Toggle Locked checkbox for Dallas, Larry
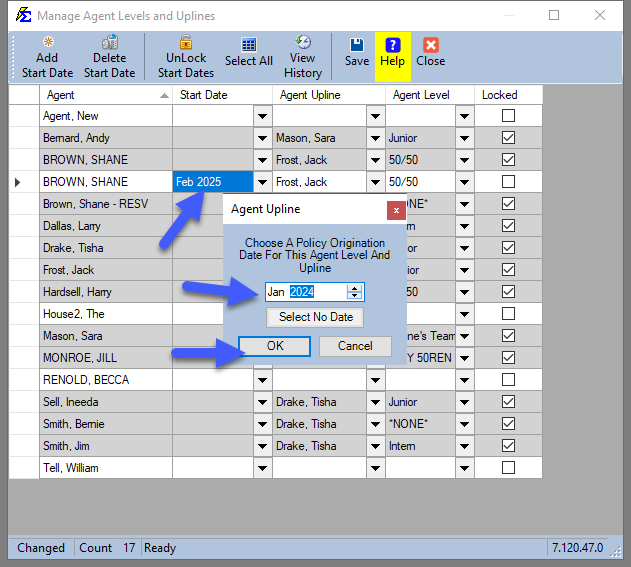This screenshot has width=631, height=567. [508, 226]
